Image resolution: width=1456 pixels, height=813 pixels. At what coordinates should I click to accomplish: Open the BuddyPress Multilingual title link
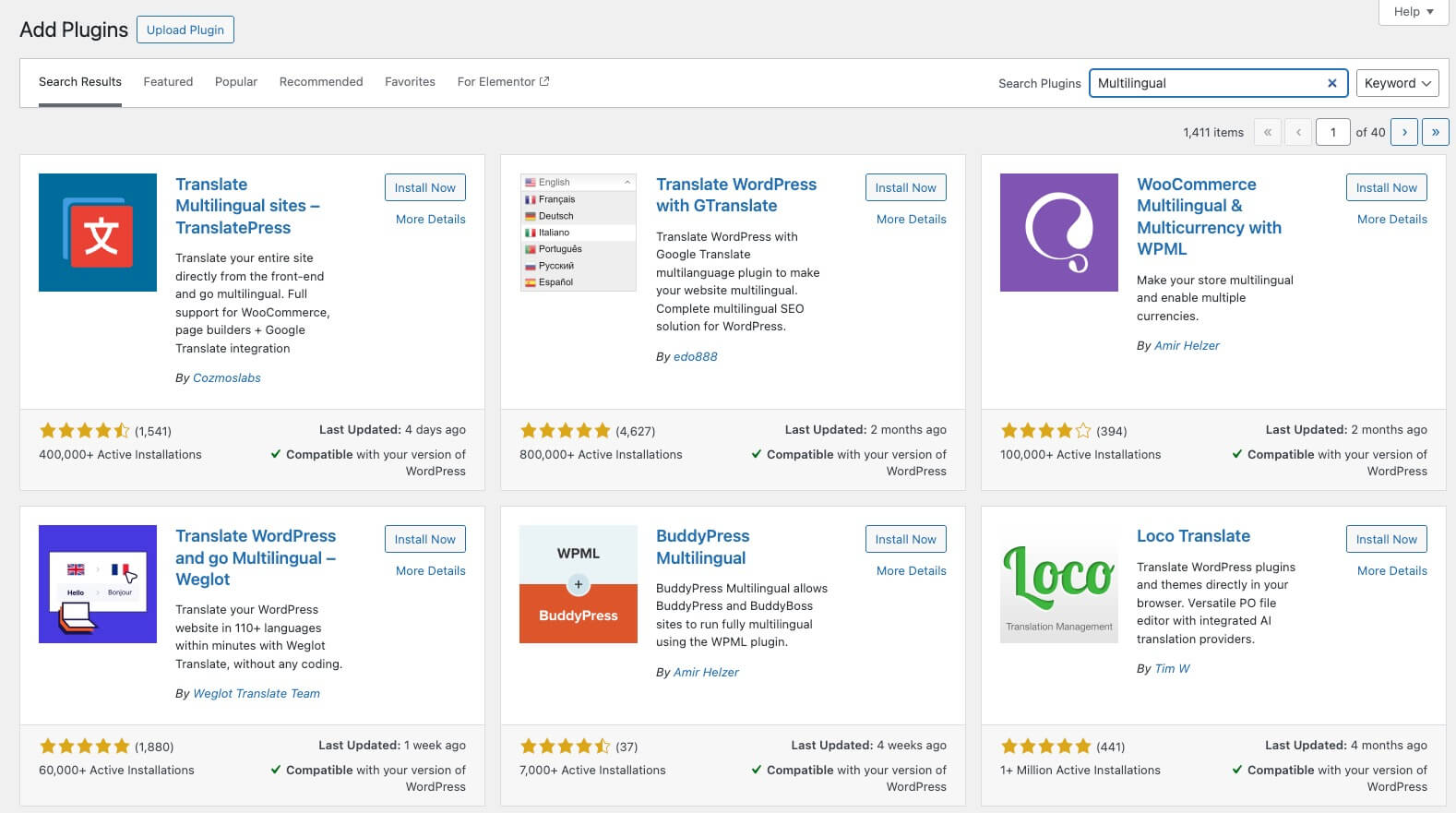[702, 547]
